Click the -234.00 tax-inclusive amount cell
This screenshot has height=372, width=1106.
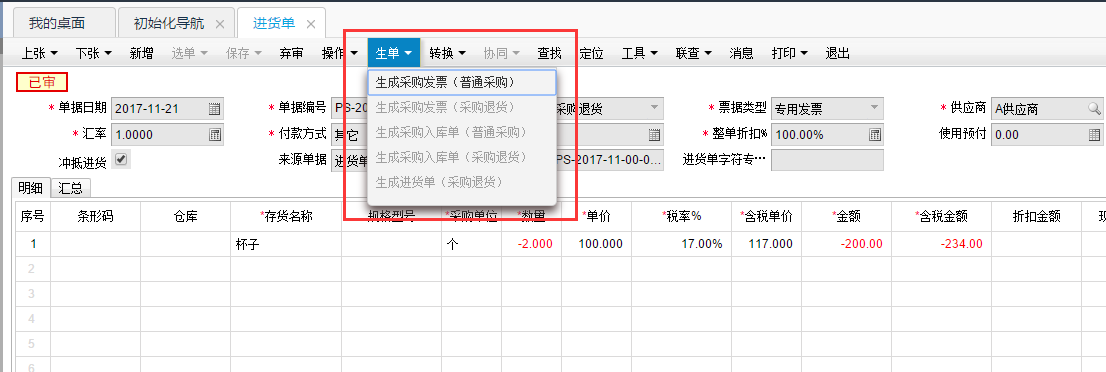(942, 244)
